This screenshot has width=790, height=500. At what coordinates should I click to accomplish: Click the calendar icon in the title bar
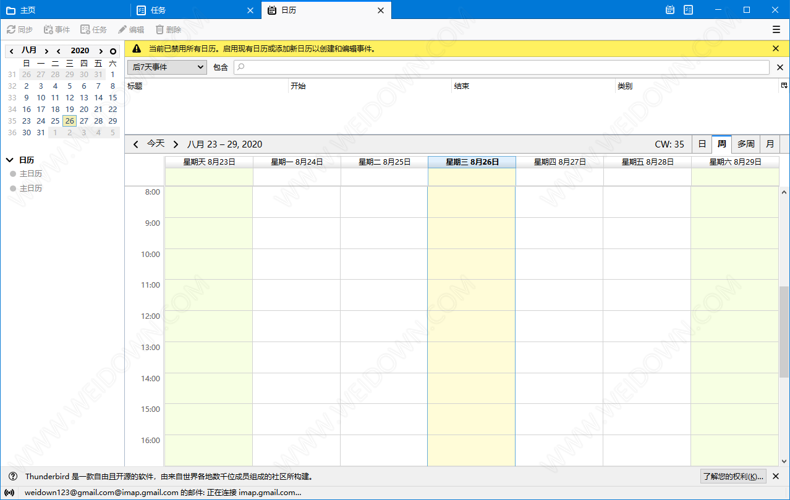pos(670,10)
